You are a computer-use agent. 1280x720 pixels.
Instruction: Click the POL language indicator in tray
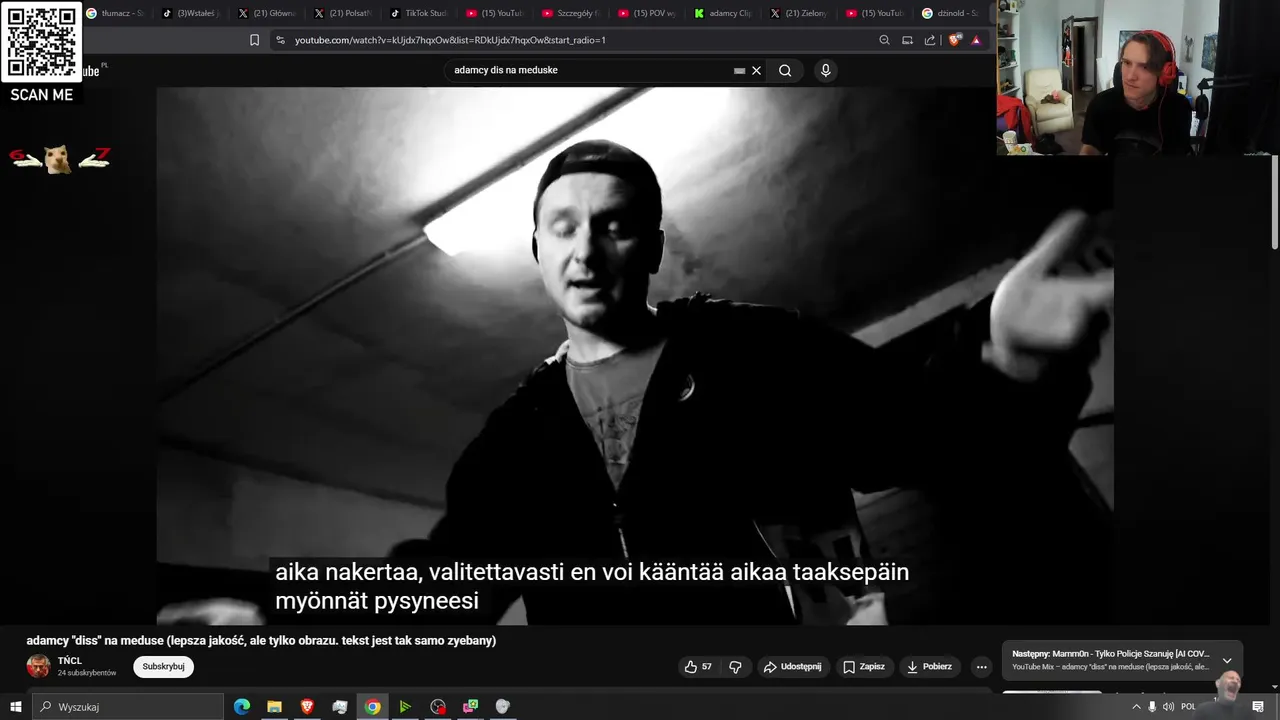pyautogui.click(x=1188, y=707)
